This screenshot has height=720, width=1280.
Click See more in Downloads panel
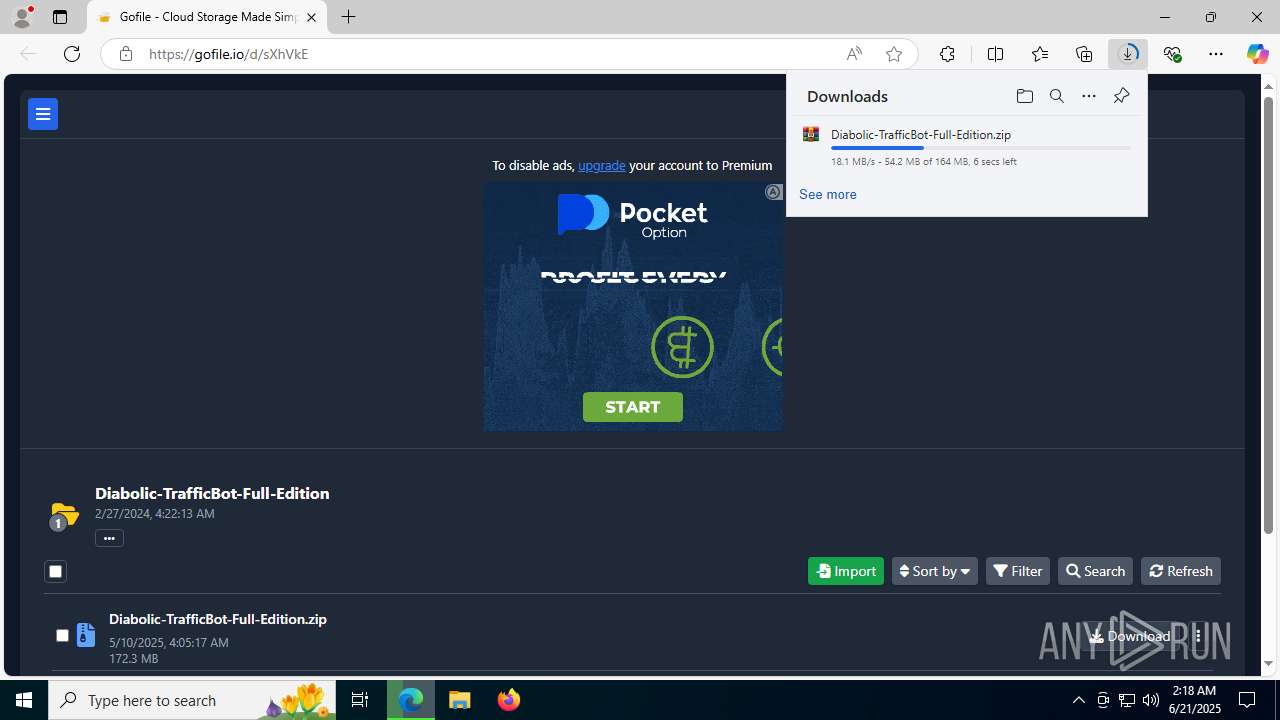(x=827, y=194)
